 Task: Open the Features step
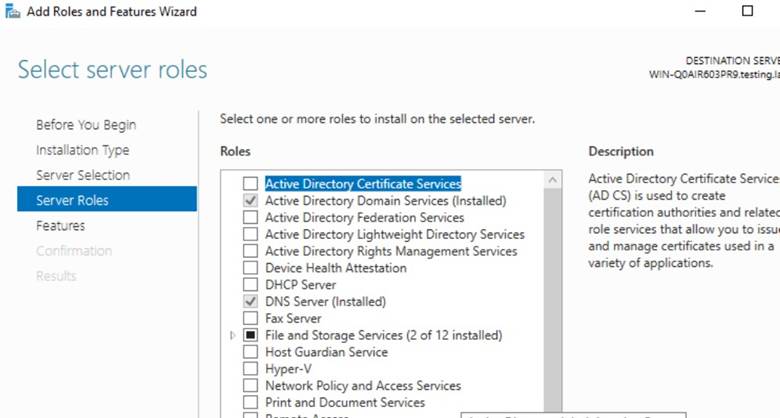60,226
